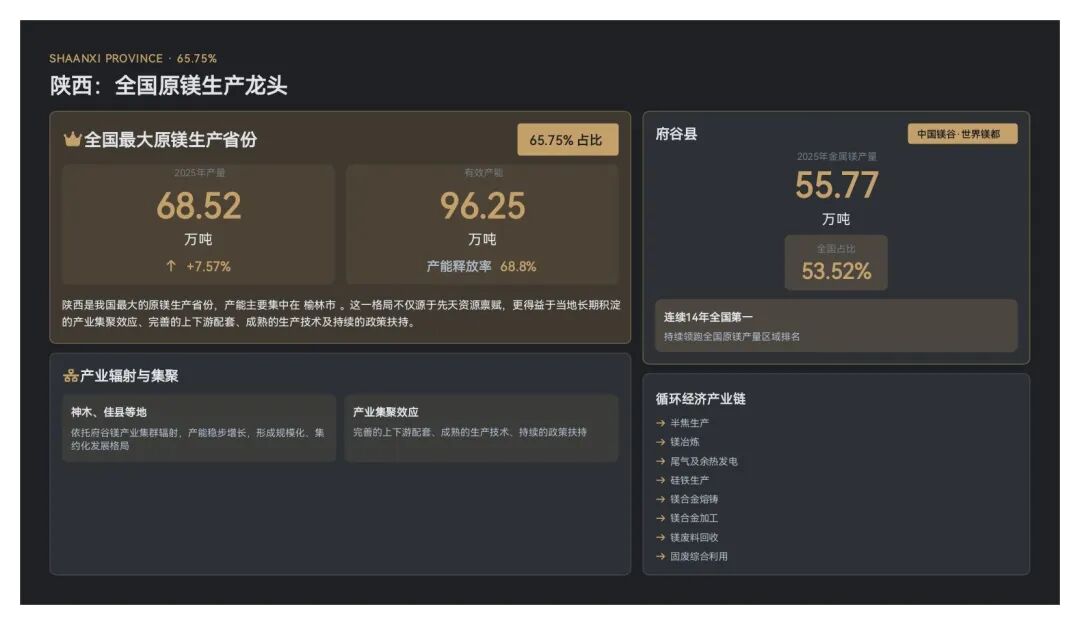
Task: Select the arrow icon before 镁合金熔铸
Action: click(659, 499)
